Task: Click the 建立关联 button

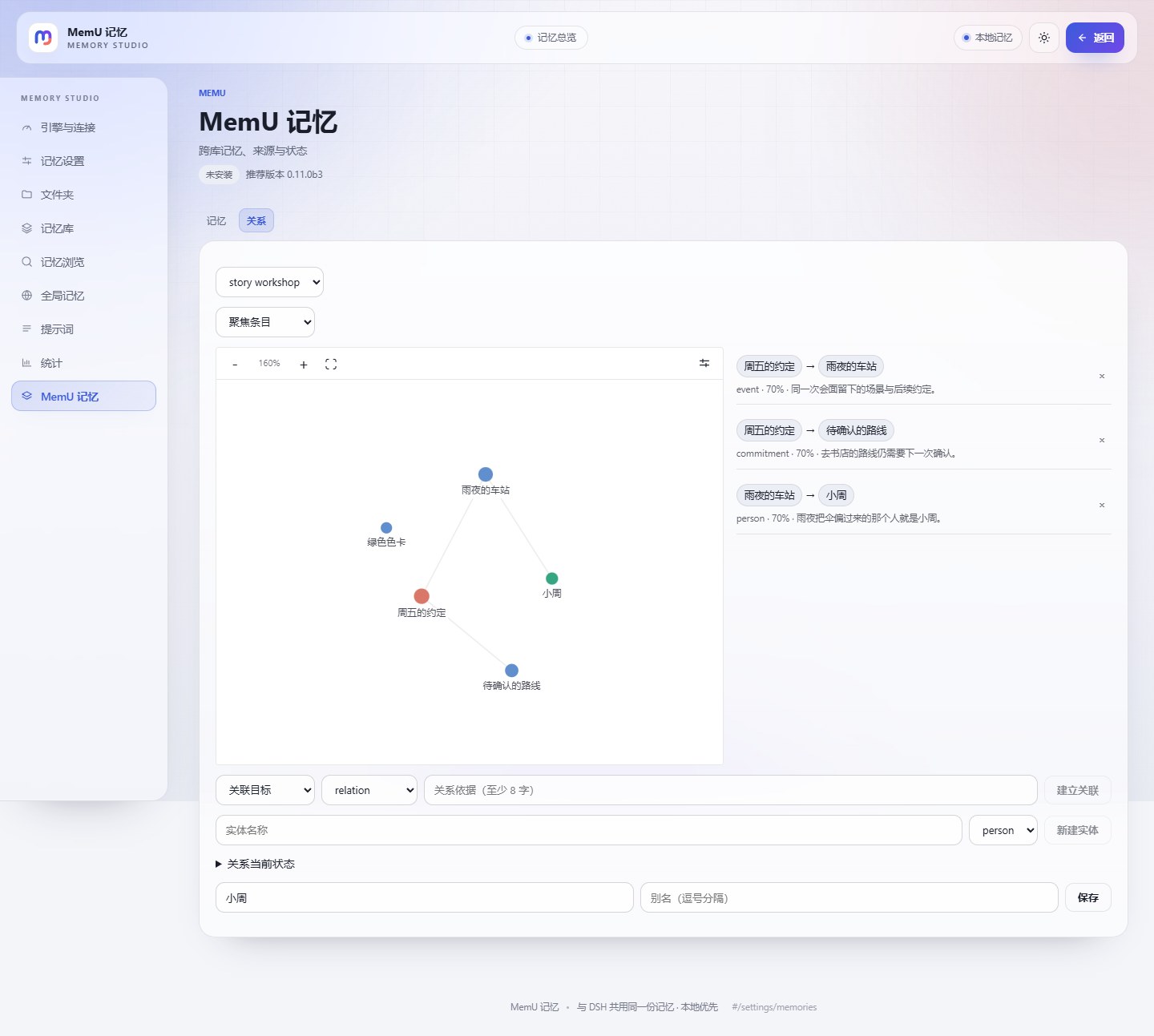Action: (x=1077, y=790)
